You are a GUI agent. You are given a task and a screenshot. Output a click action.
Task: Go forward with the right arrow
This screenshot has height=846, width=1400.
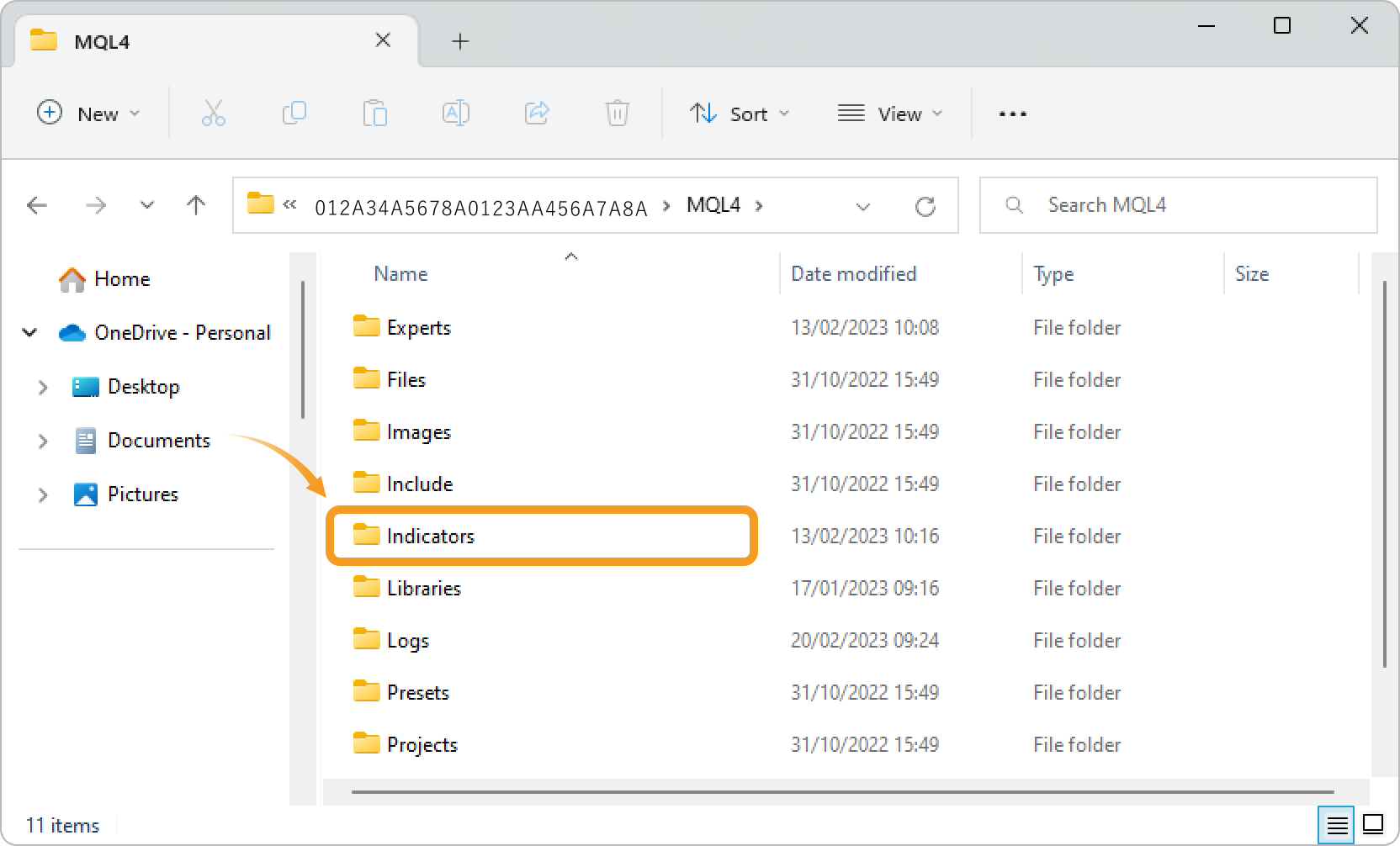[x=96, y=205]
